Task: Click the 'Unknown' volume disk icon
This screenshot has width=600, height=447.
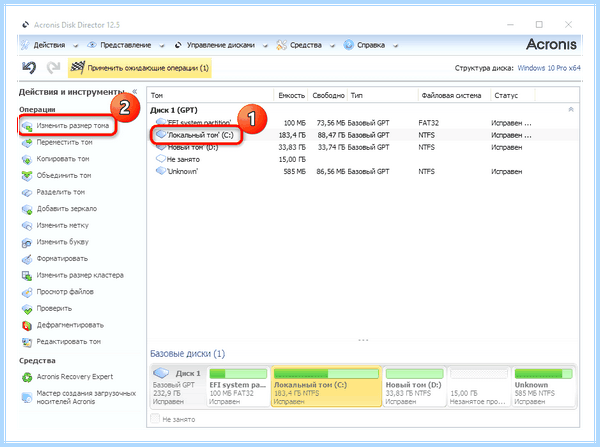Action: 160,171
